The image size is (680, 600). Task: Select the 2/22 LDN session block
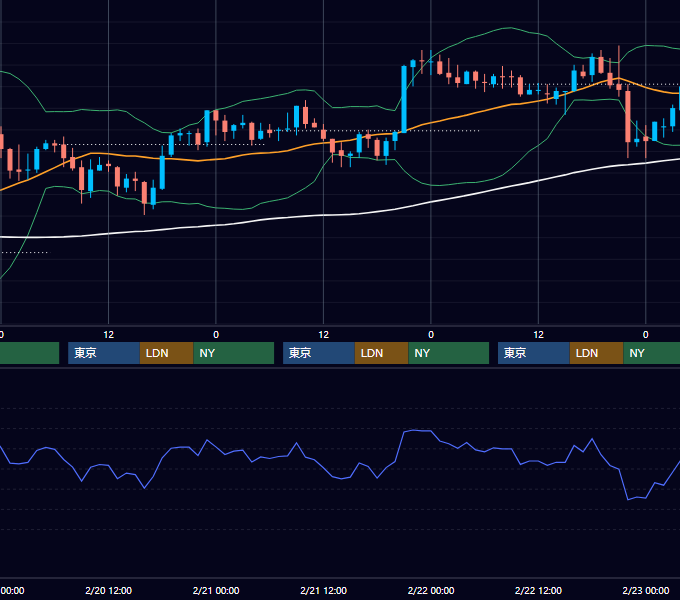597,353
